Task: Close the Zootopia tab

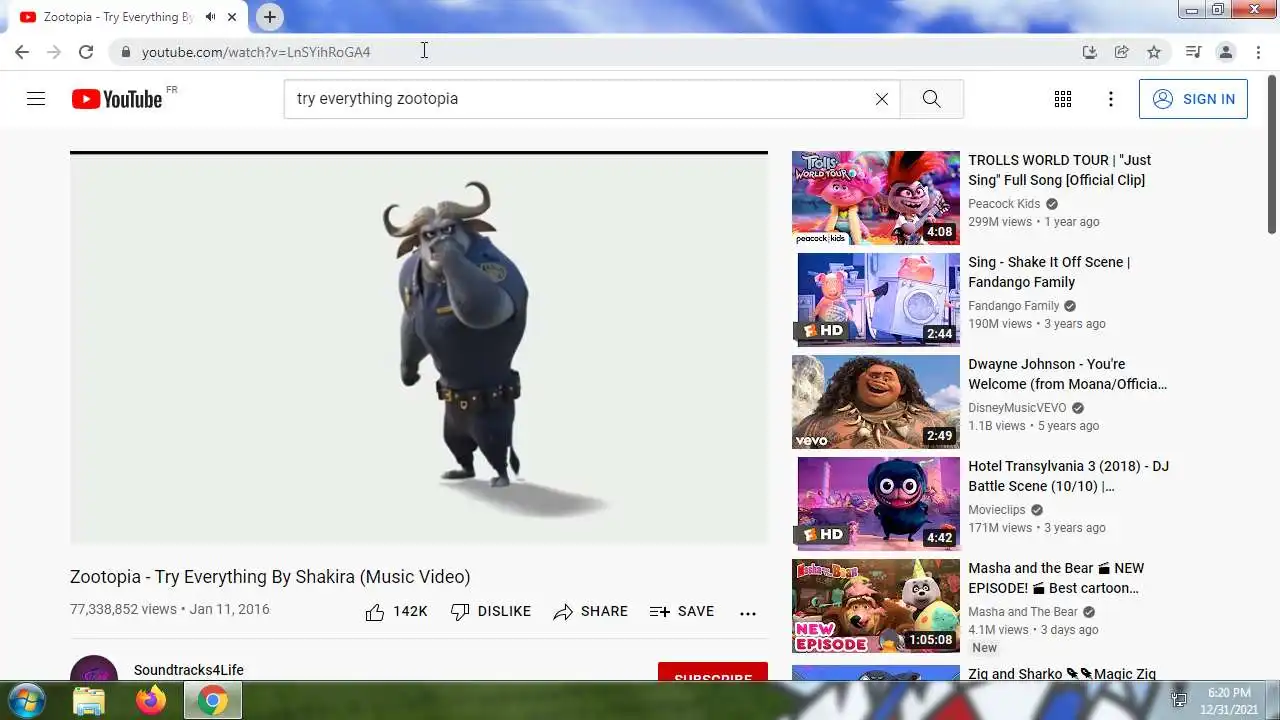Action: click(x=232, y=17)
